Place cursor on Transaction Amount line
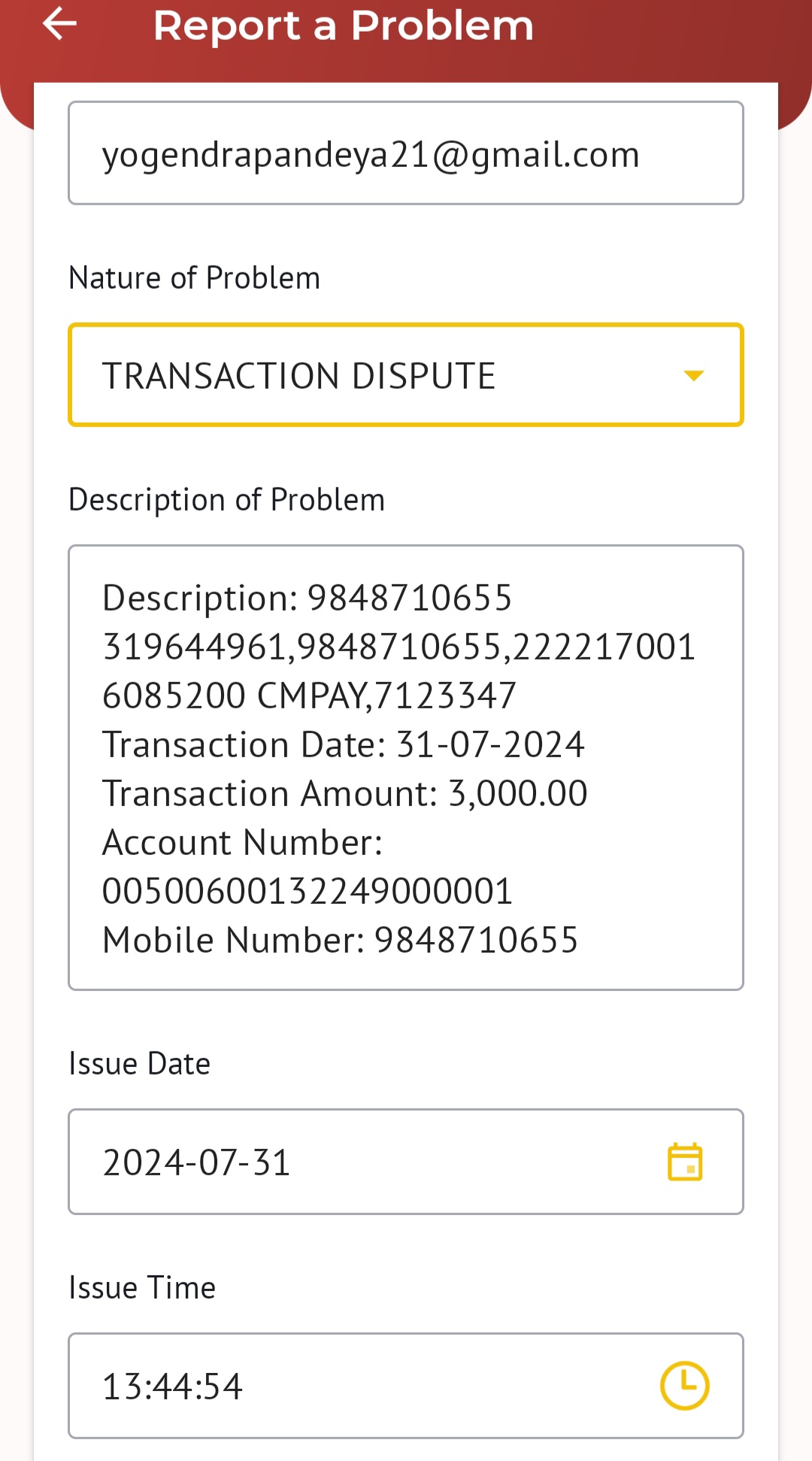The image size is (812, 1461). (x=345, y=794)
